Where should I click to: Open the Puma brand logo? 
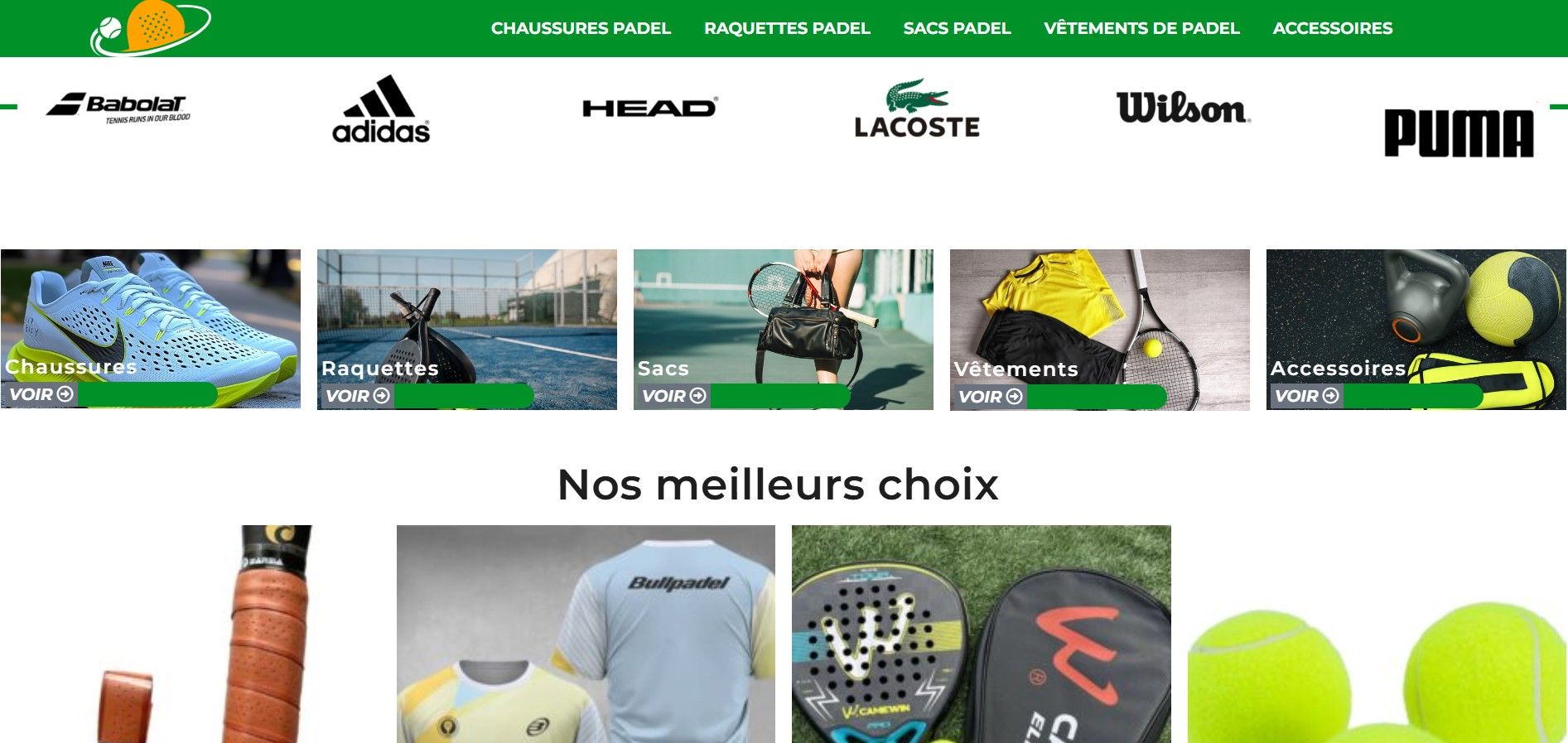[x=1459, y=133]
